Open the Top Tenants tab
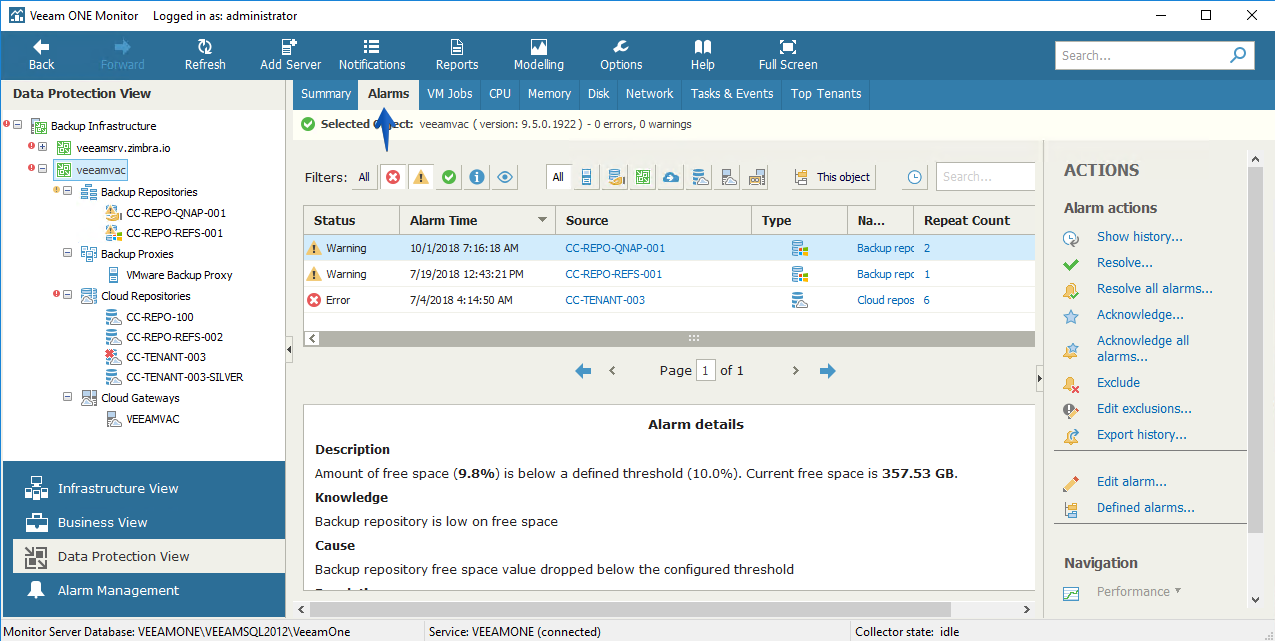This screenshot has height=641, width=1275. 826,94
